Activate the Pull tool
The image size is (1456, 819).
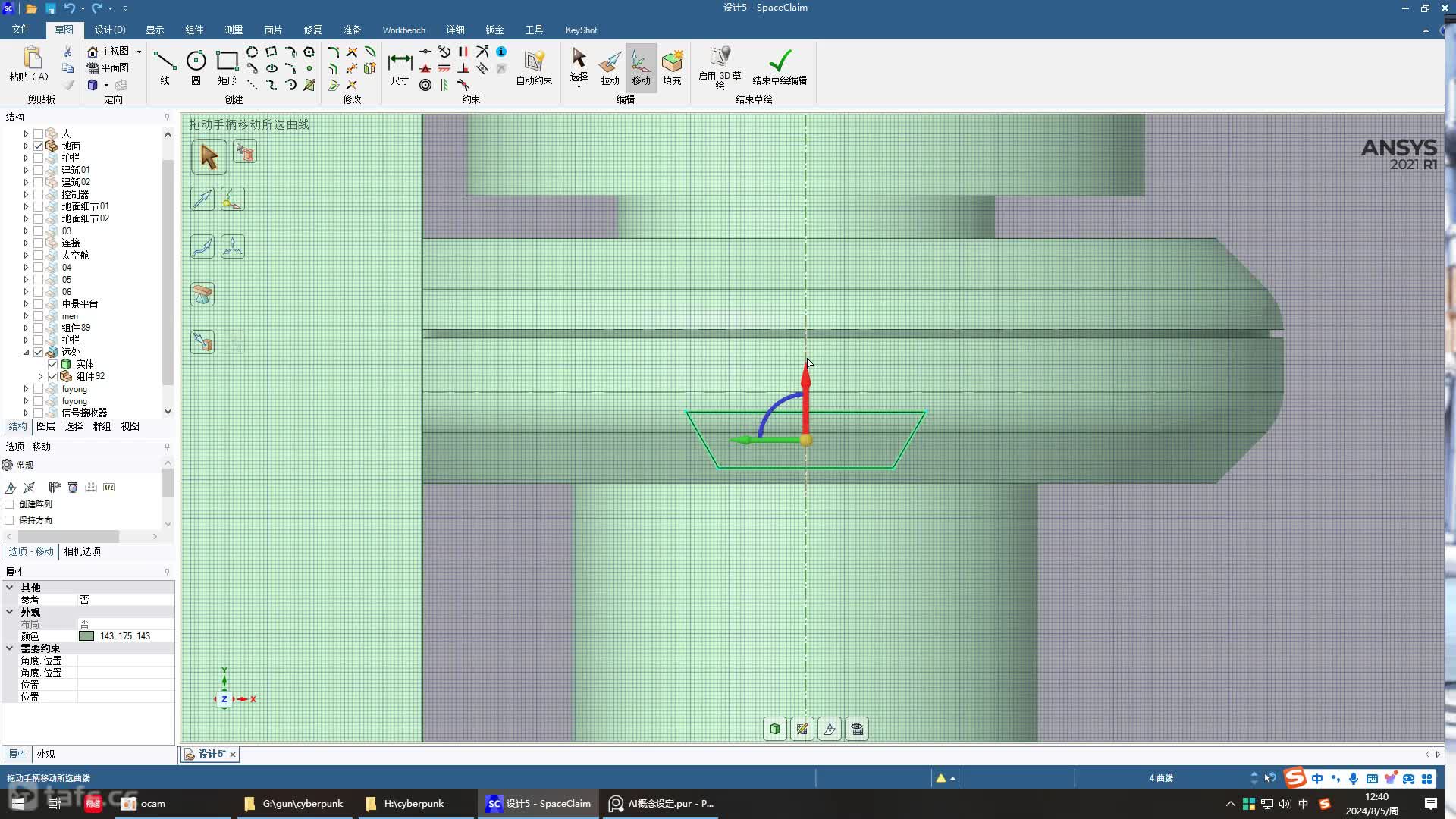[x=610, y=67]
